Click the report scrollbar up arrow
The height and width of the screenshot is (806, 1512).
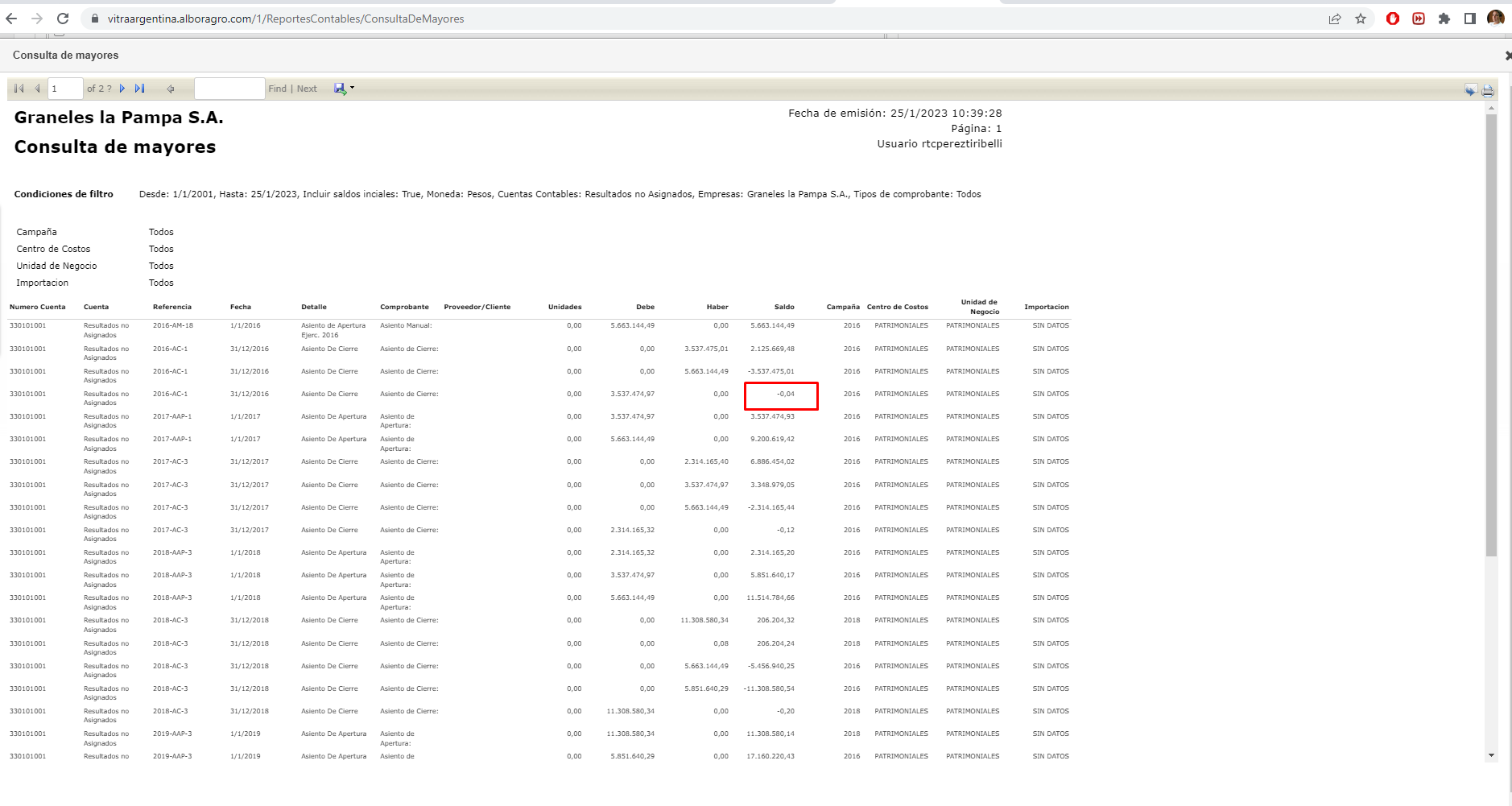[1492, 107]
